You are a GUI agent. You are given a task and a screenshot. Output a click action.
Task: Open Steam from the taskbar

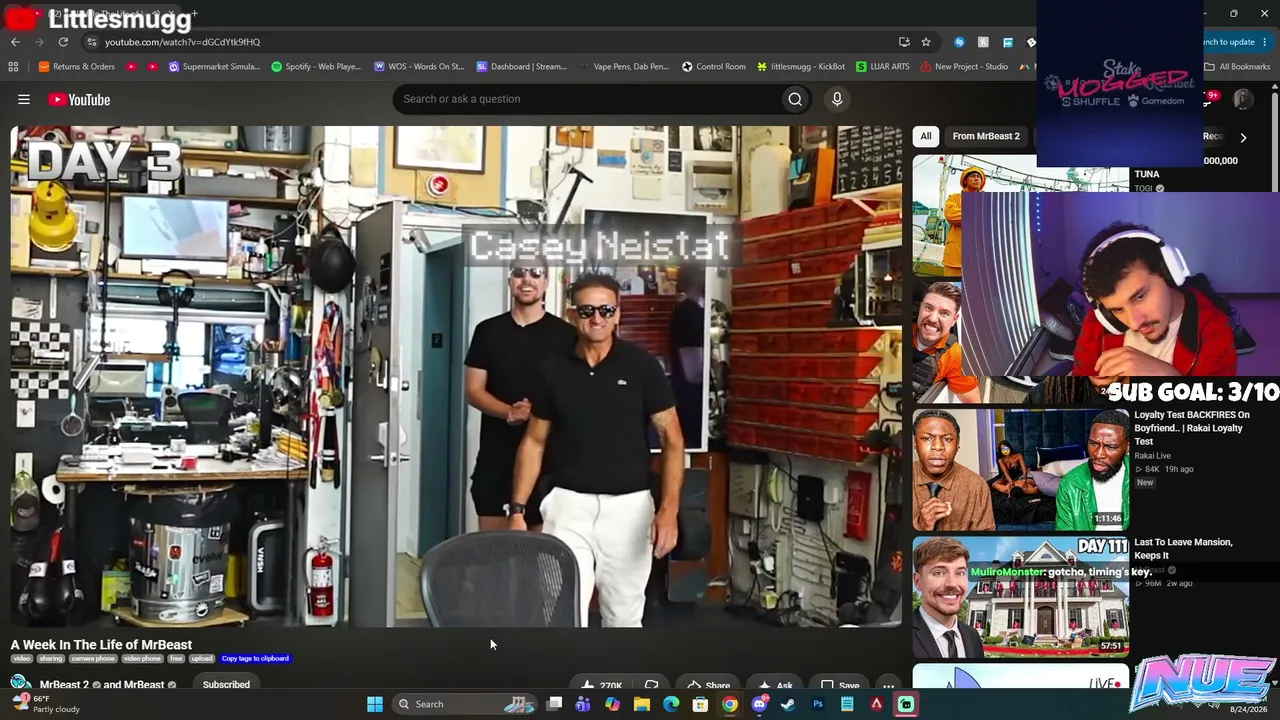[x=788, y=704]
